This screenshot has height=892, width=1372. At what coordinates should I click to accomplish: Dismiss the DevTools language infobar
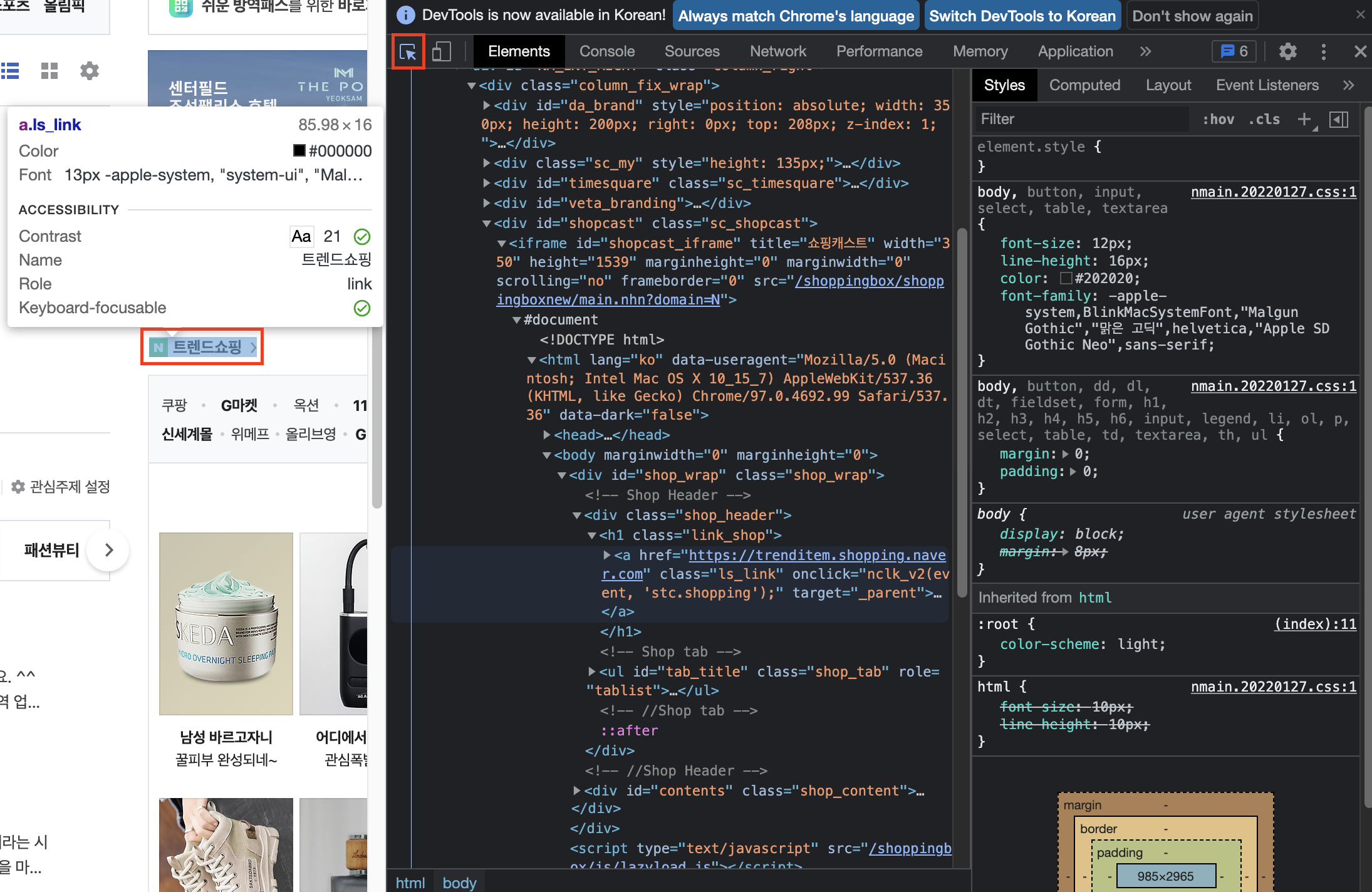(x=1360, y=14)
